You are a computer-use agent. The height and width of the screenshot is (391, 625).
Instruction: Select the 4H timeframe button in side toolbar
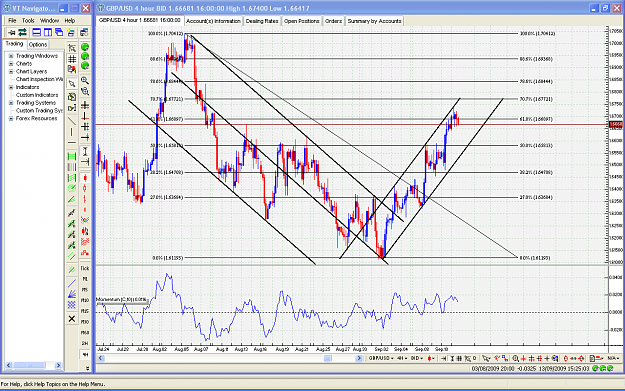point(85,354)
